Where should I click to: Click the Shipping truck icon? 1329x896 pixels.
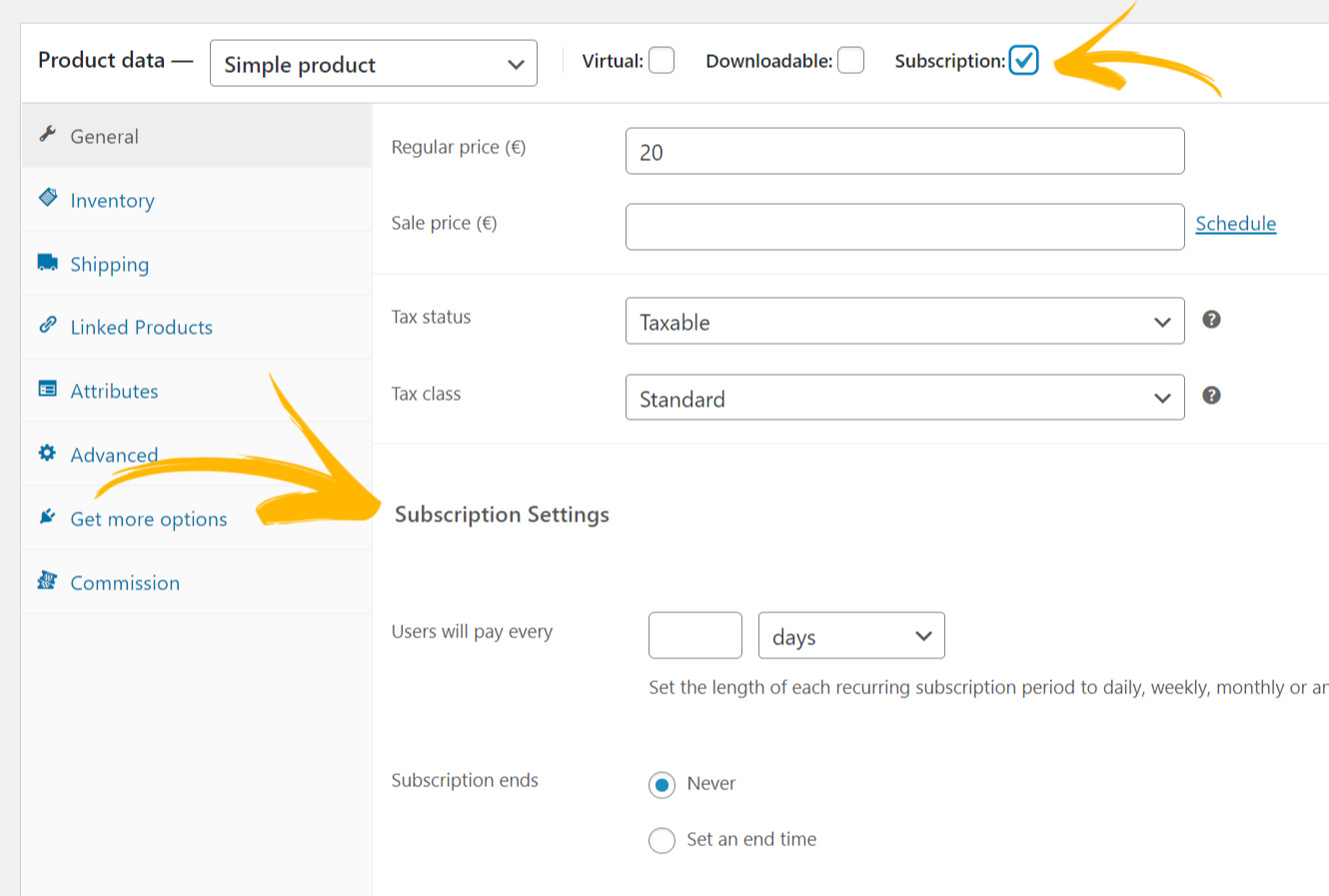point(47,262)
